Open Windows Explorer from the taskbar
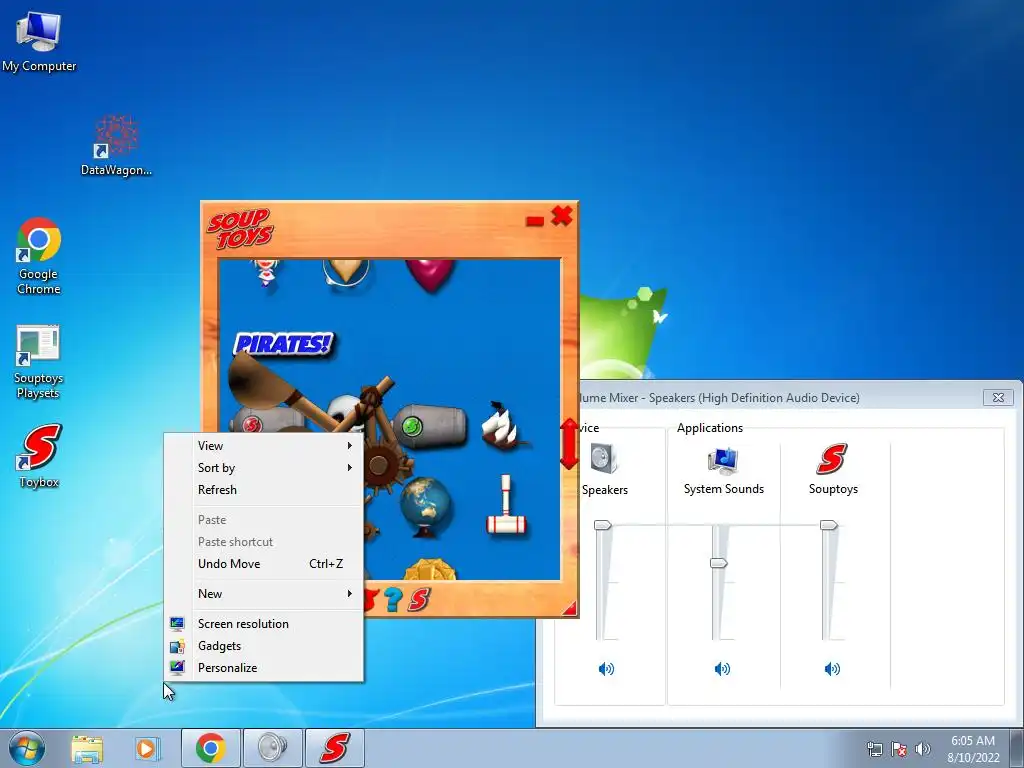The image size is (1024, 768). (x=88, y=748)
